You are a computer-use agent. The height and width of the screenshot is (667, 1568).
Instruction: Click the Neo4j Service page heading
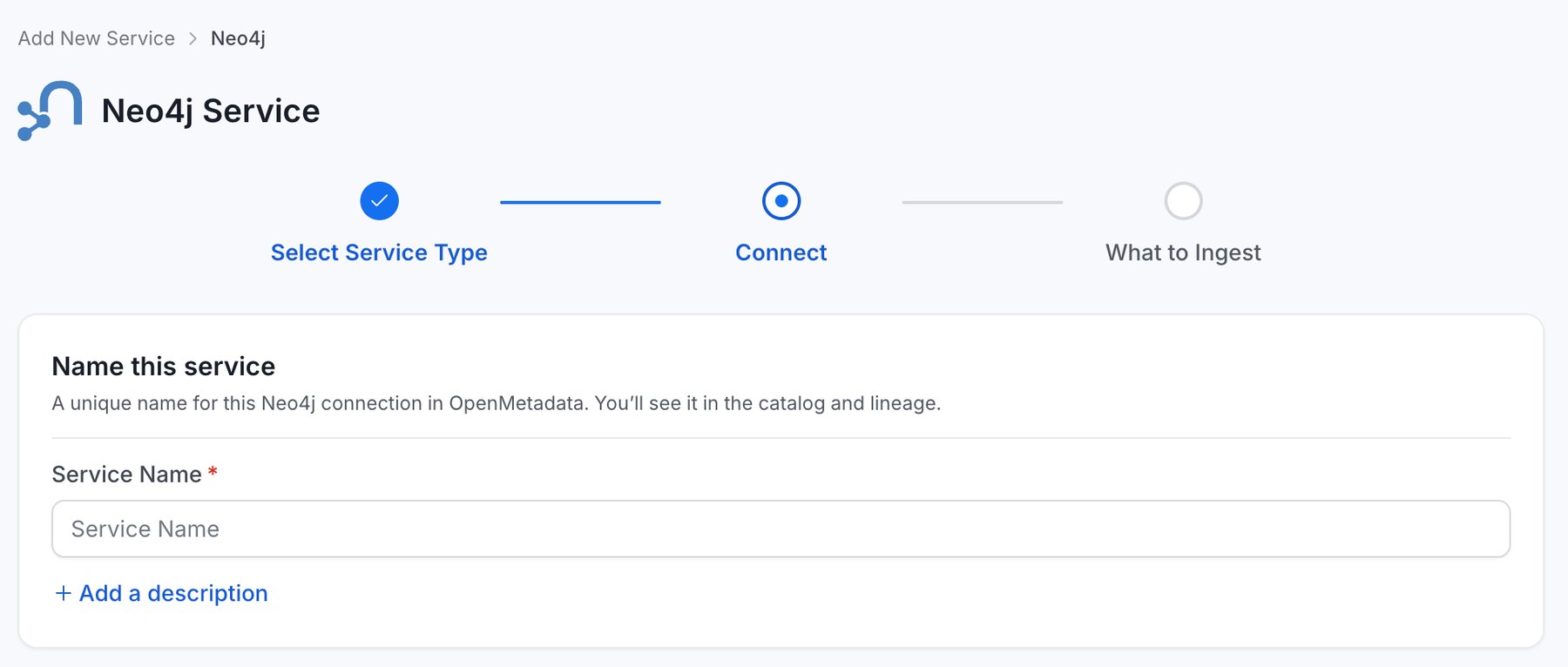pos(211,111)
